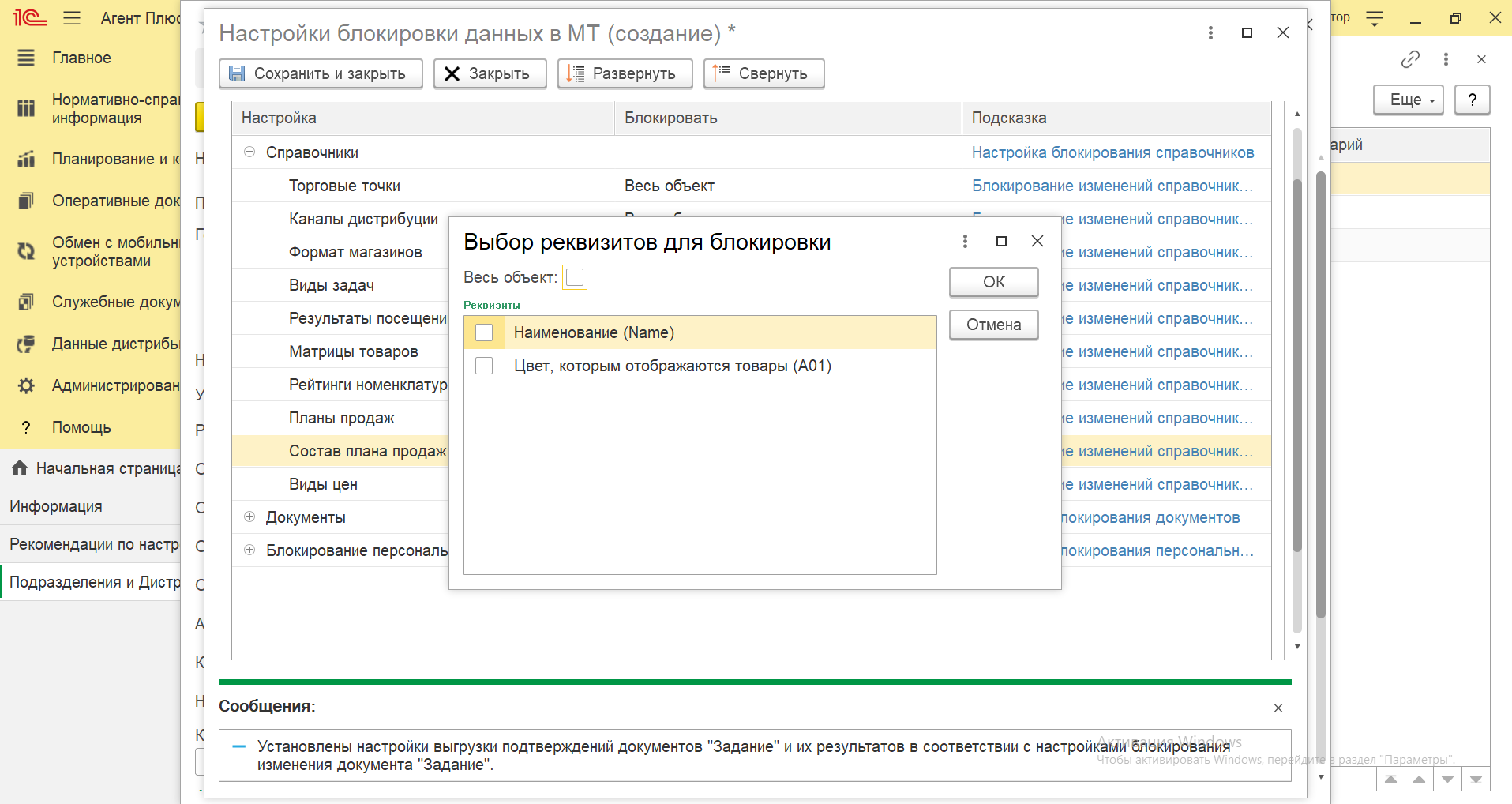Open dialog's three-dot more options menu
The width and height of the screenshot is (1512, 804).
965,241
